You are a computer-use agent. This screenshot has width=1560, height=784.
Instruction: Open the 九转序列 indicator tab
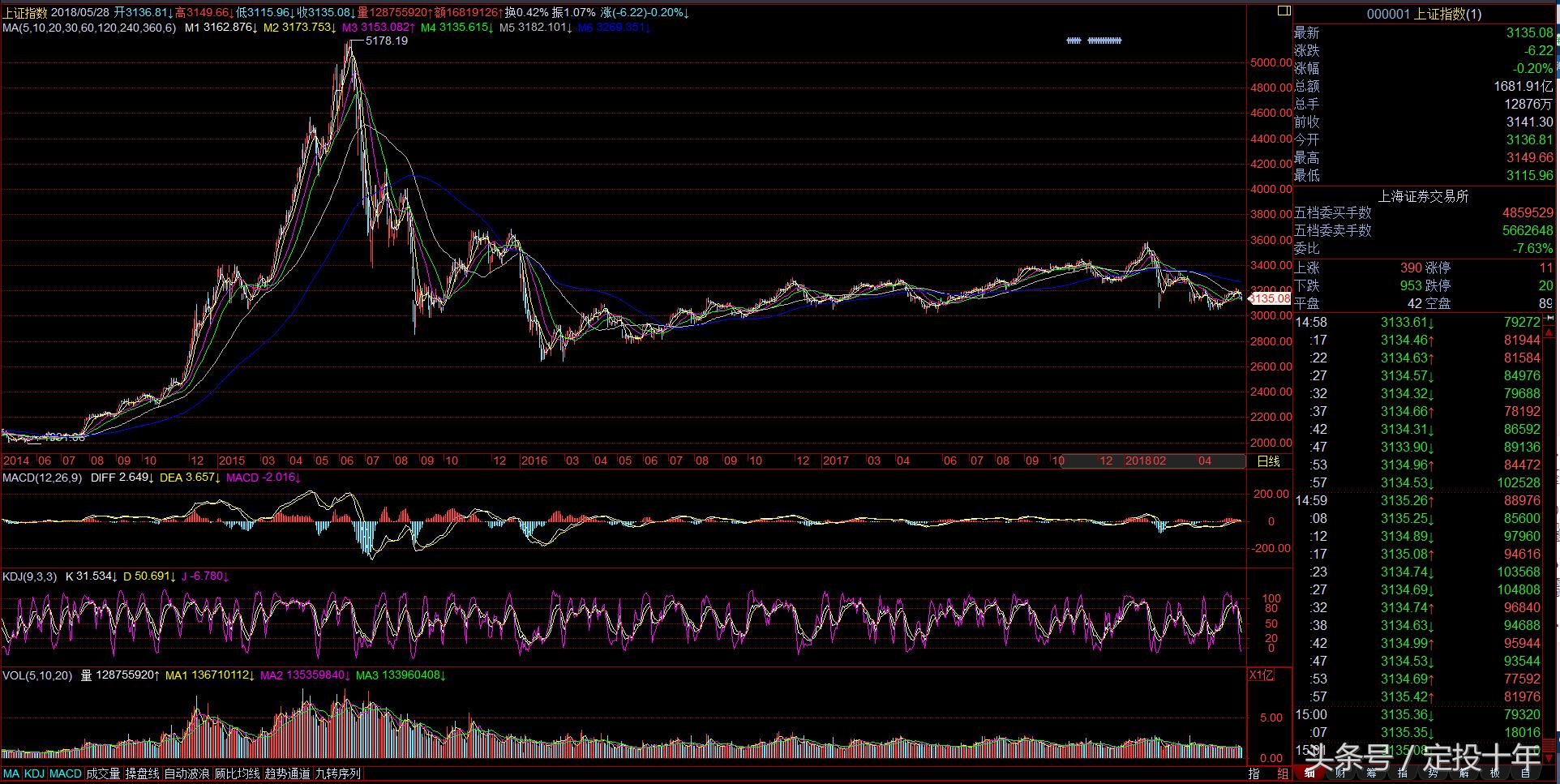[338, 774]
